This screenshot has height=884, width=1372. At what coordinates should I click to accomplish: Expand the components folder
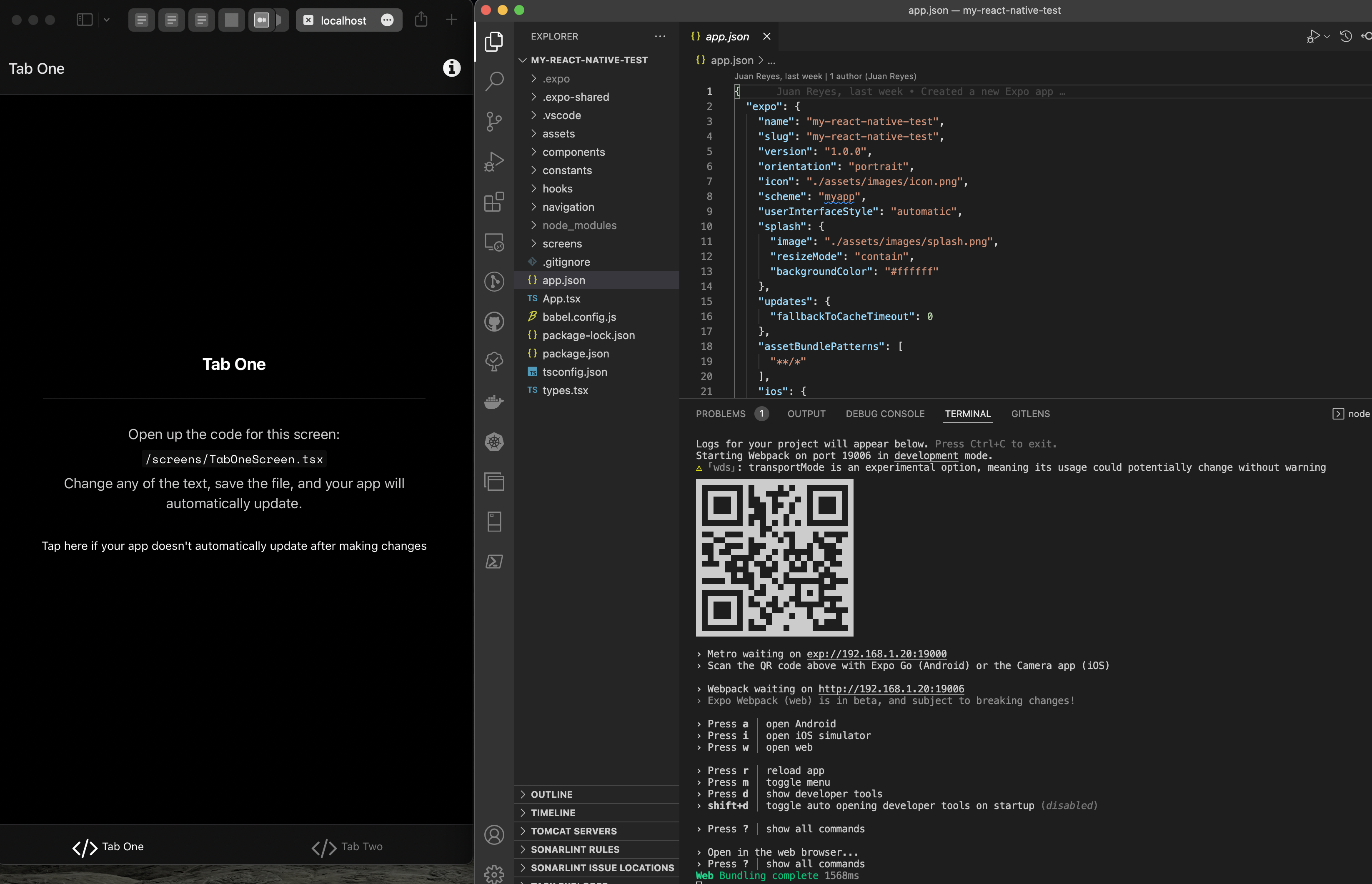click(x=573, y=152)
